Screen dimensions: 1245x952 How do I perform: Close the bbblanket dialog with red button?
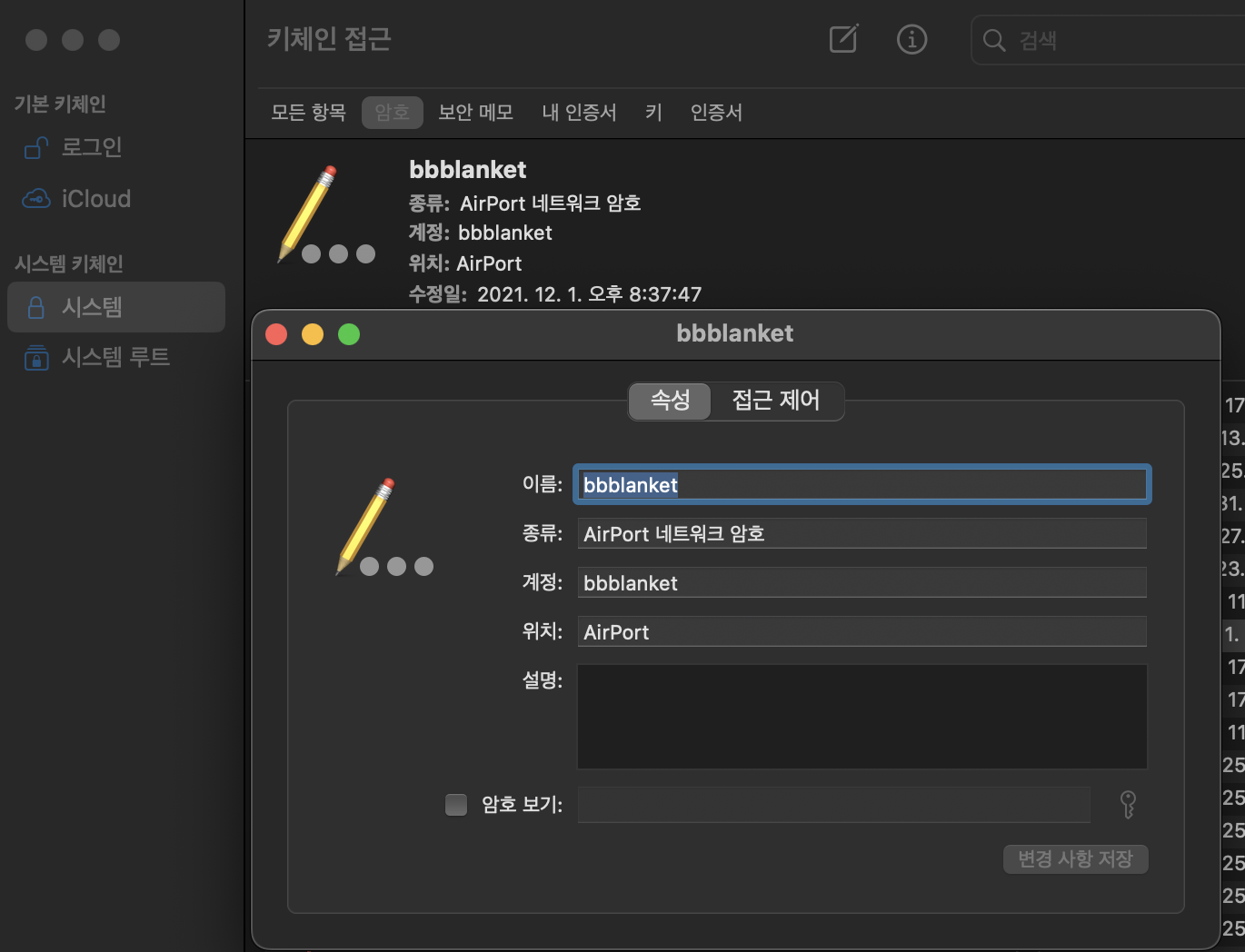point(276,334)
